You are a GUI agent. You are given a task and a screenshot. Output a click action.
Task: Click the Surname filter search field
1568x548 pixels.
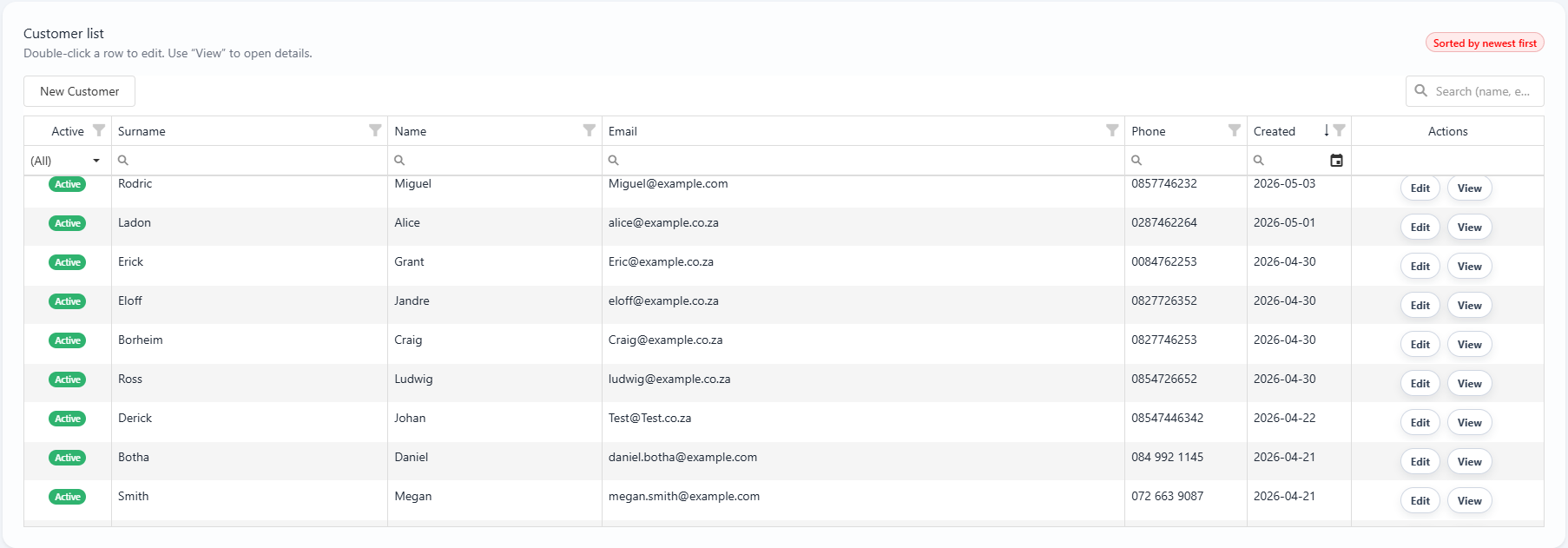coord(249,161)
